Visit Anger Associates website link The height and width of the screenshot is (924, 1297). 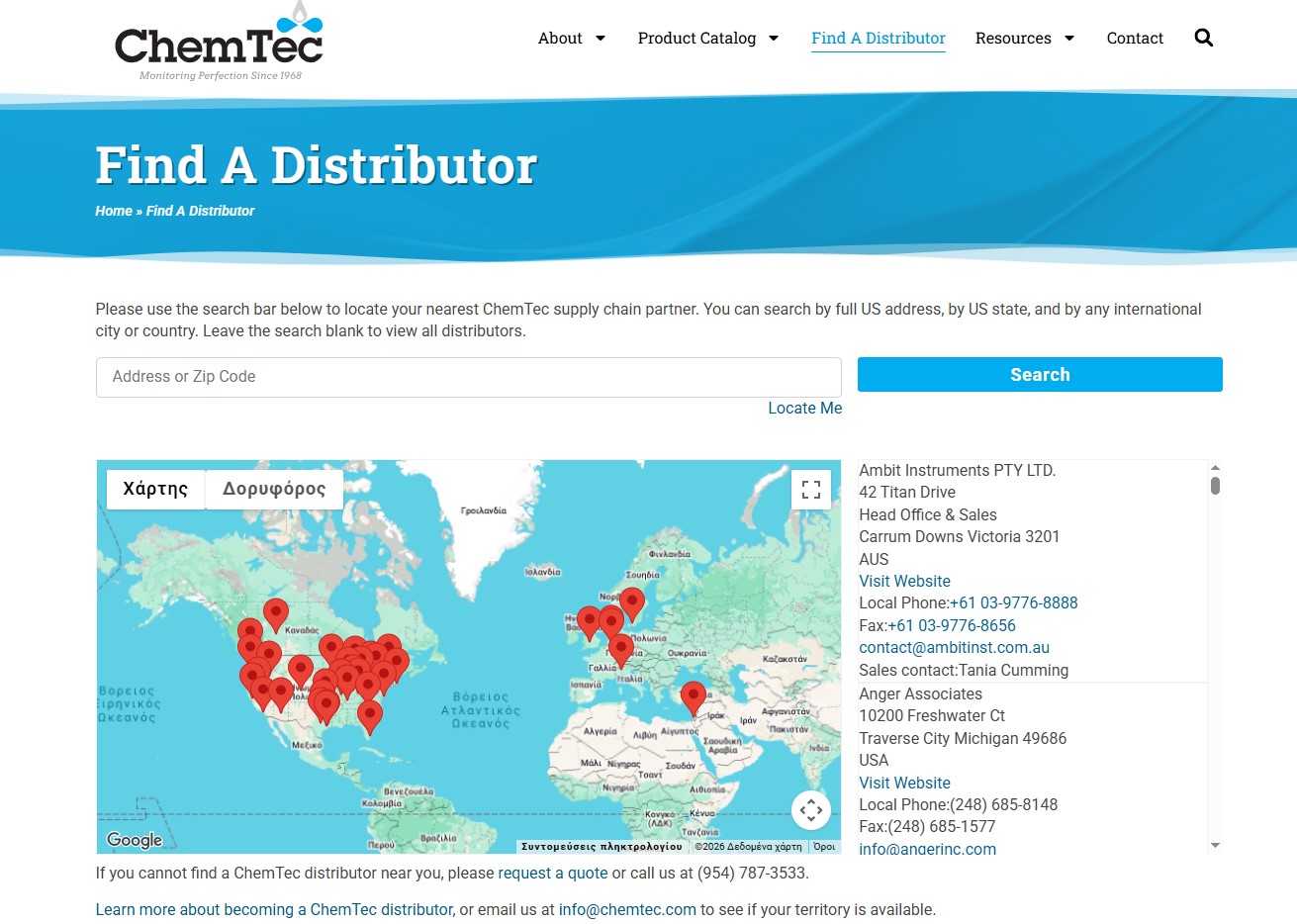(x=904, y=784)
